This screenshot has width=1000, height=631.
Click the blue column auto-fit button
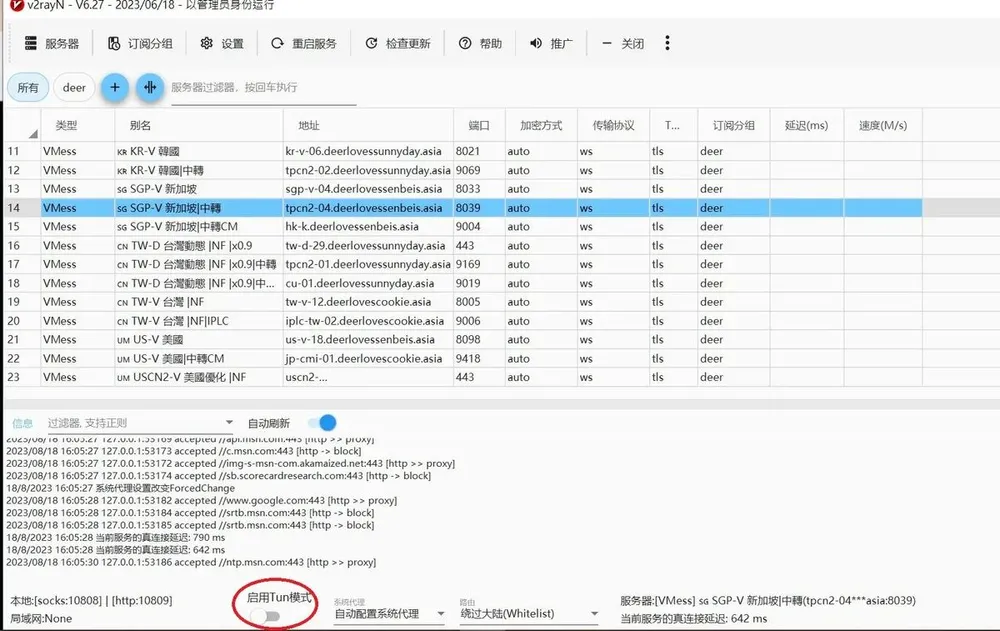click(x=150, y=88)
